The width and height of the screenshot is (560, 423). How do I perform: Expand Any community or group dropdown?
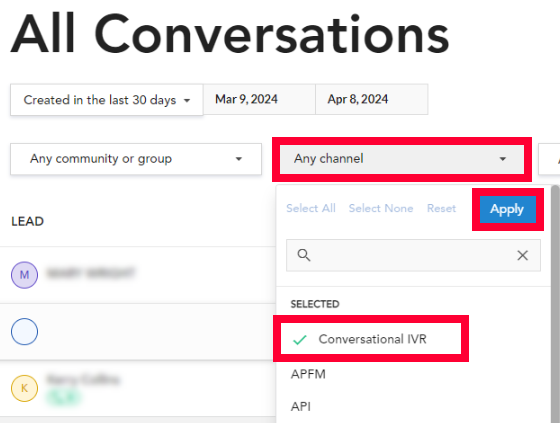tap(136, 159)
